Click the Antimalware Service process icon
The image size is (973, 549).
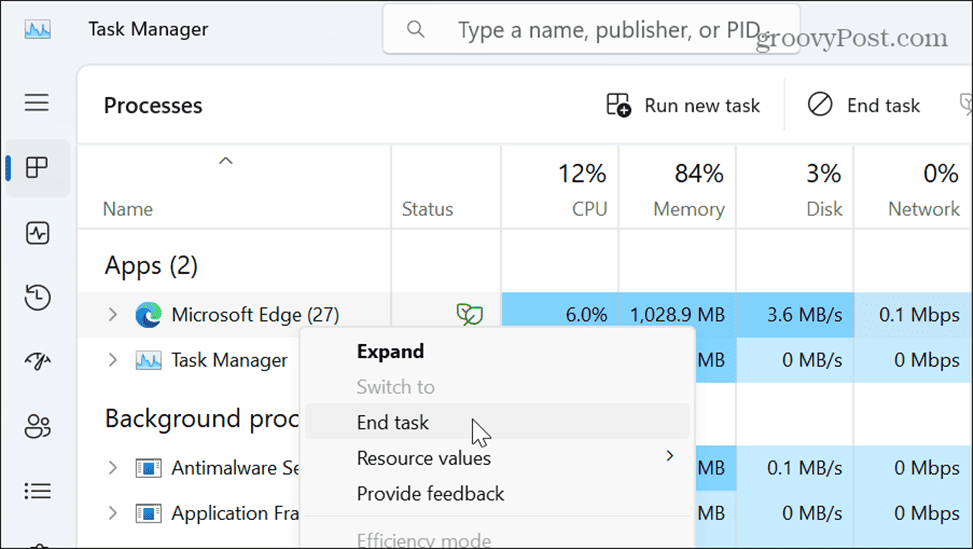tap(148, 468)
